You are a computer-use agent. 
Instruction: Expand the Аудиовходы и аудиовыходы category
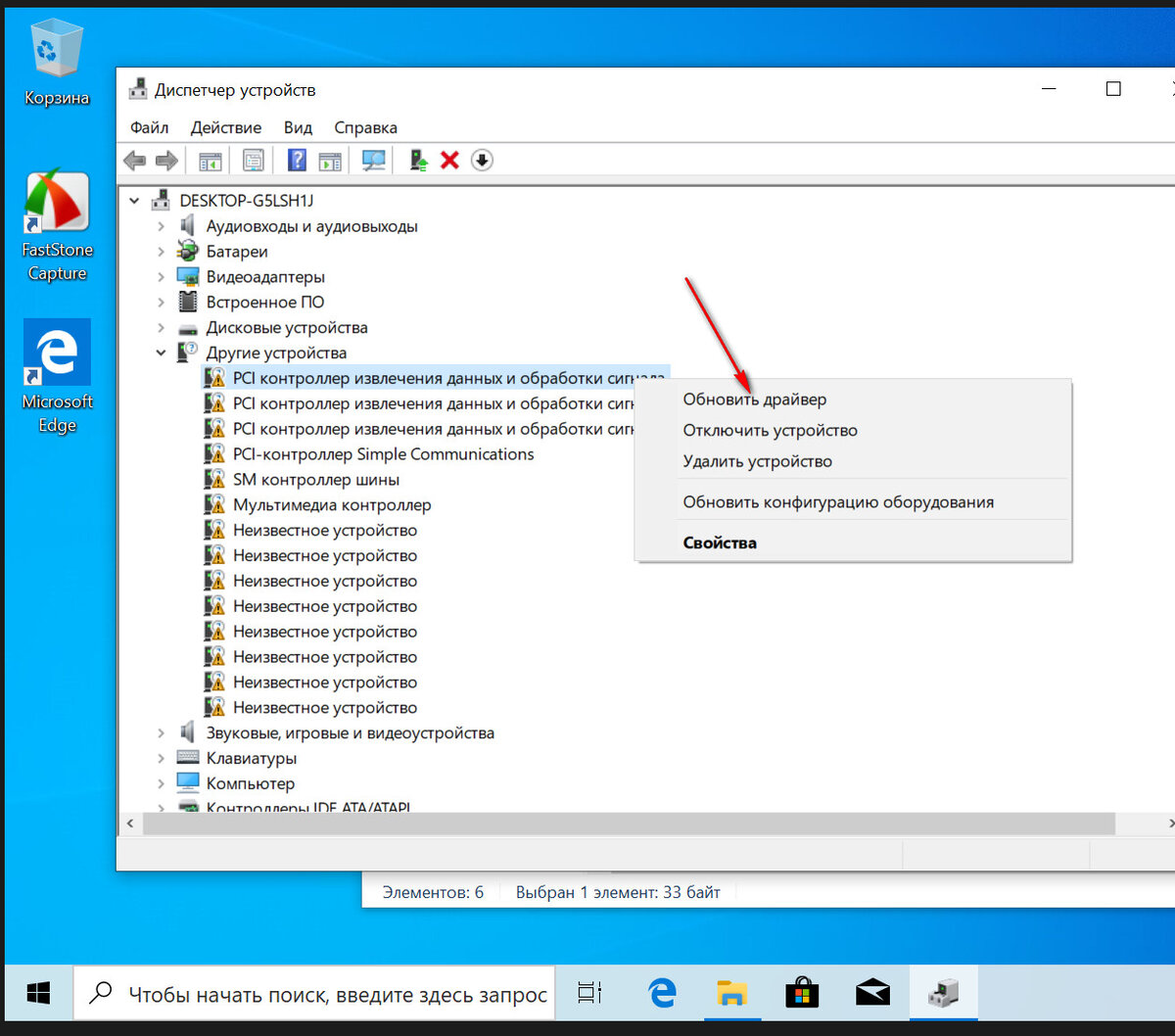161,226
